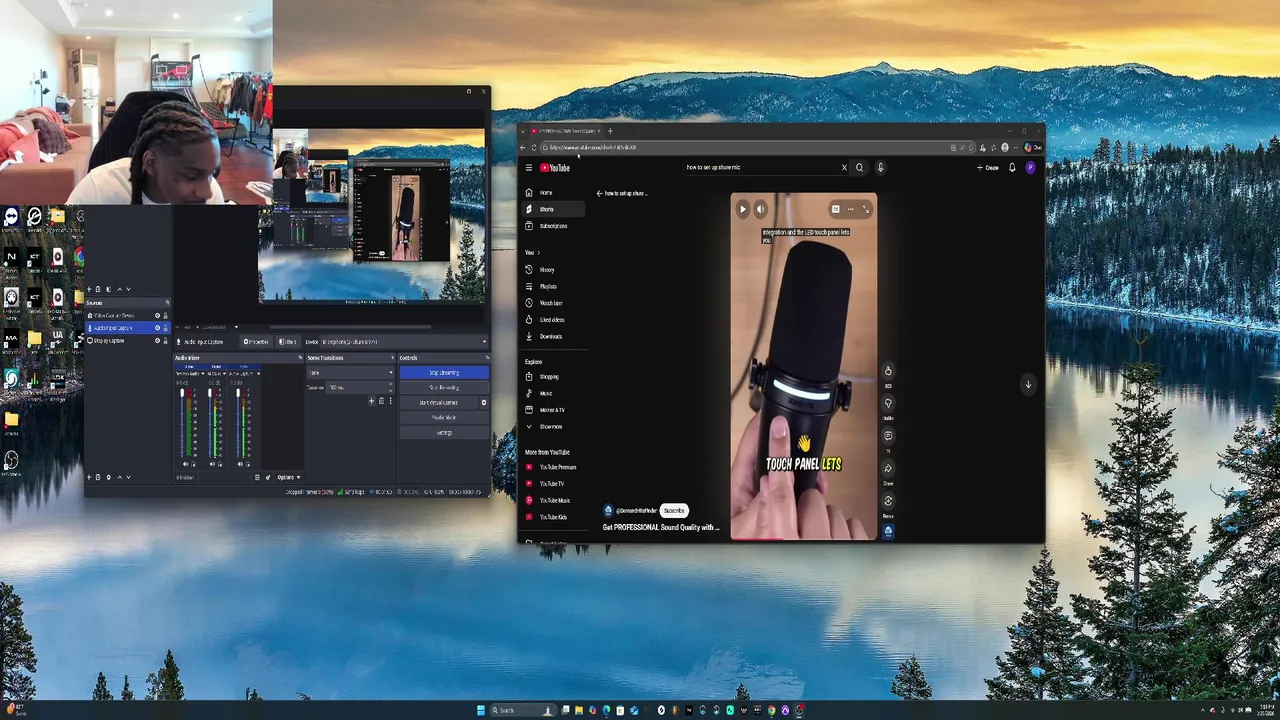Open comments on the Short
Viewport: 1280px width, 720px height.
coord(888,436)
